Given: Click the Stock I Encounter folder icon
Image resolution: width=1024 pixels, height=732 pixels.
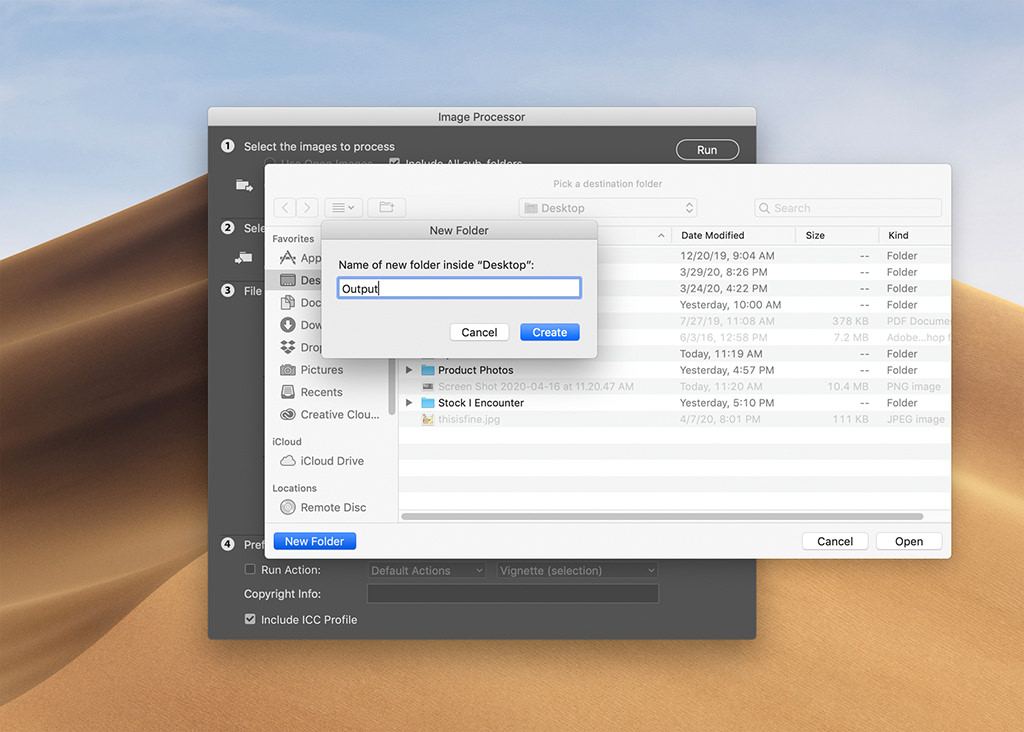Looking at the screenshot, I should [x=428, y=402].
